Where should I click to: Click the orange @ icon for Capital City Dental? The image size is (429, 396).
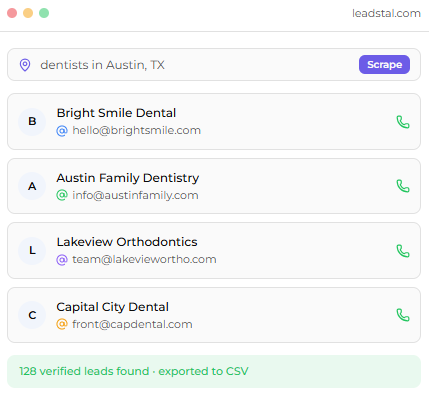(x=62, y=324)
